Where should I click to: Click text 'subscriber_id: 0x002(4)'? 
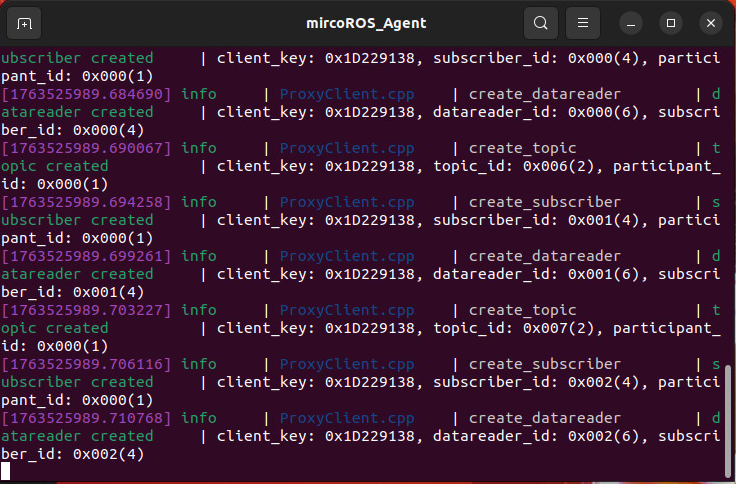coord(536,382)
